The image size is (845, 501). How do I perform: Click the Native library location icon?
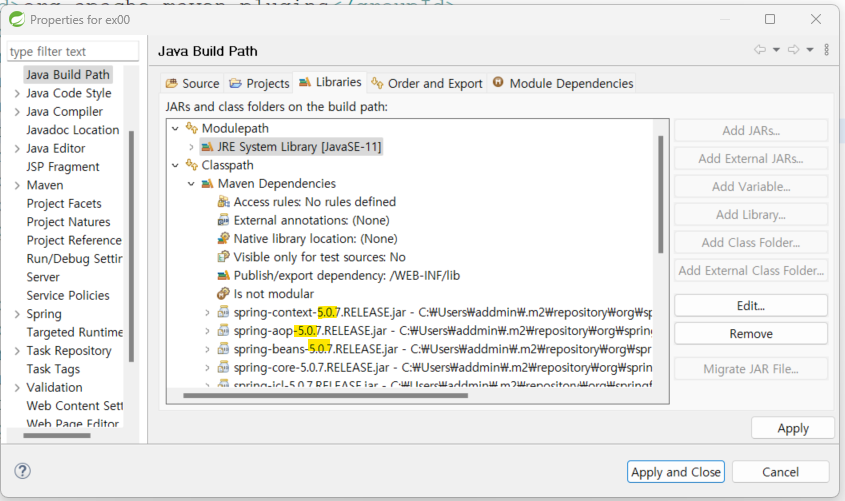coord(223,238)
